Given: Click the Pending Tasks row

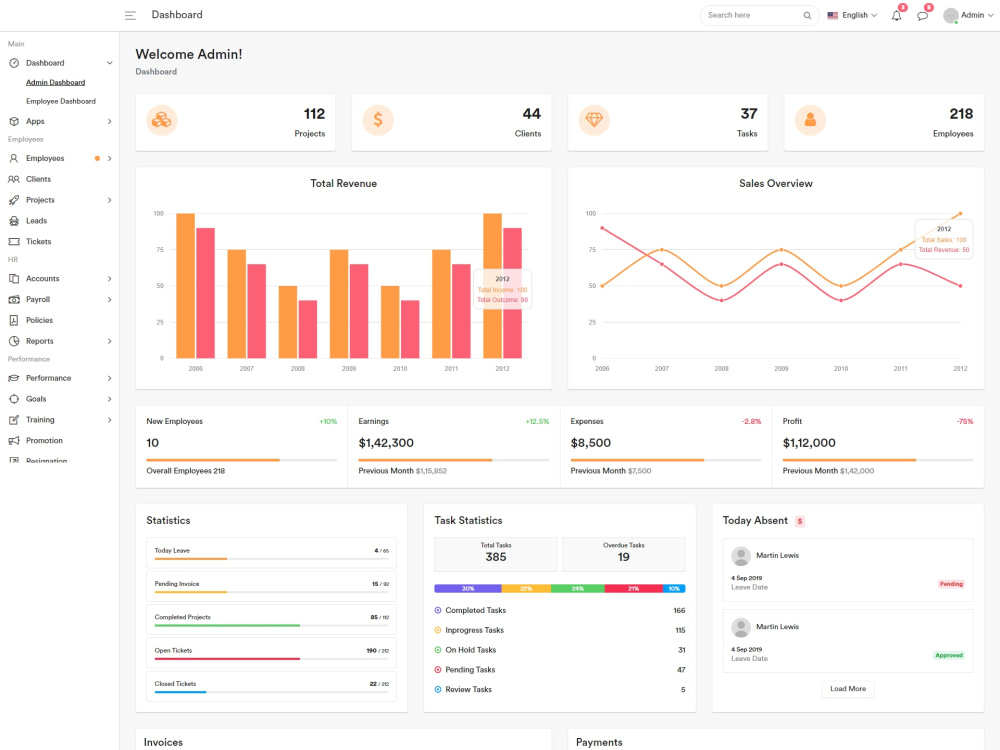Looking at the screenshot, I should click(x=560, y=670).
